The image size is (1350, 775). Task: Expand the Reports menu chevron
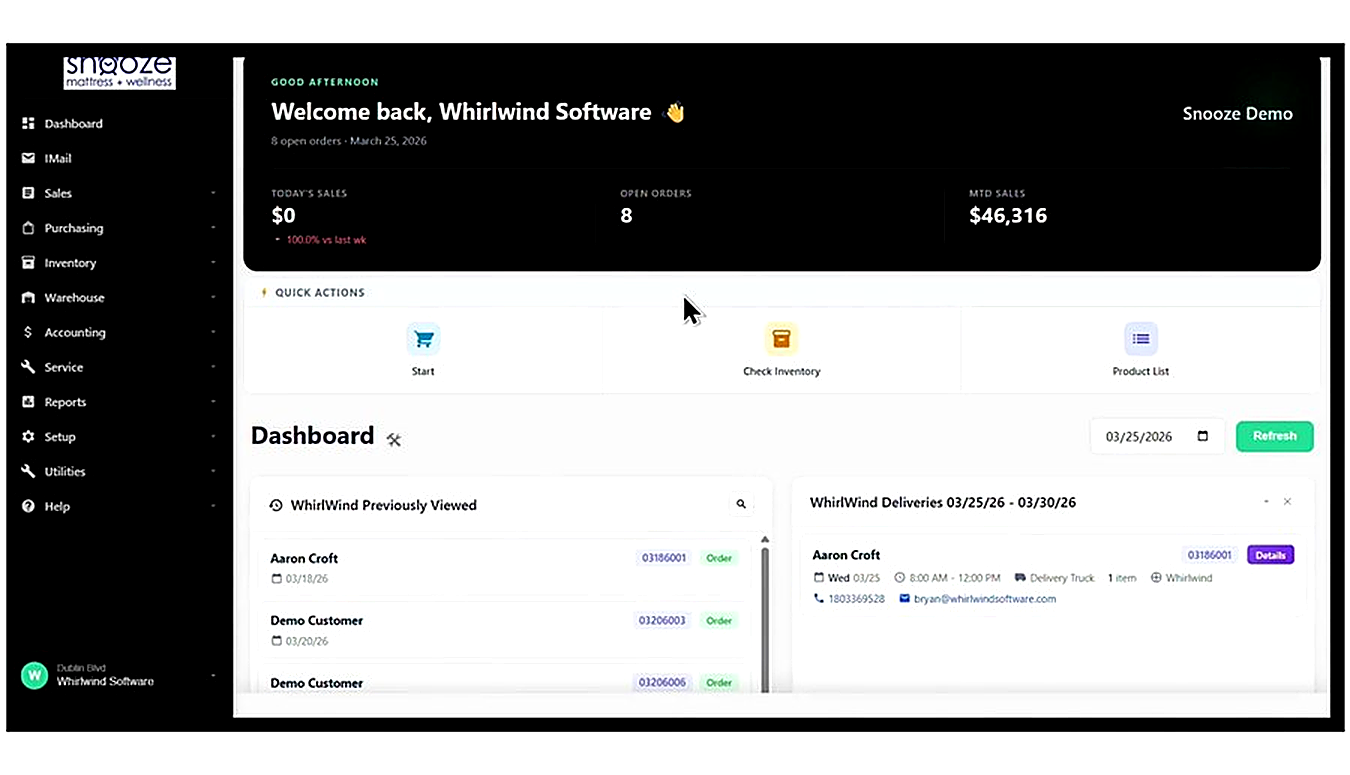point(213,402)
